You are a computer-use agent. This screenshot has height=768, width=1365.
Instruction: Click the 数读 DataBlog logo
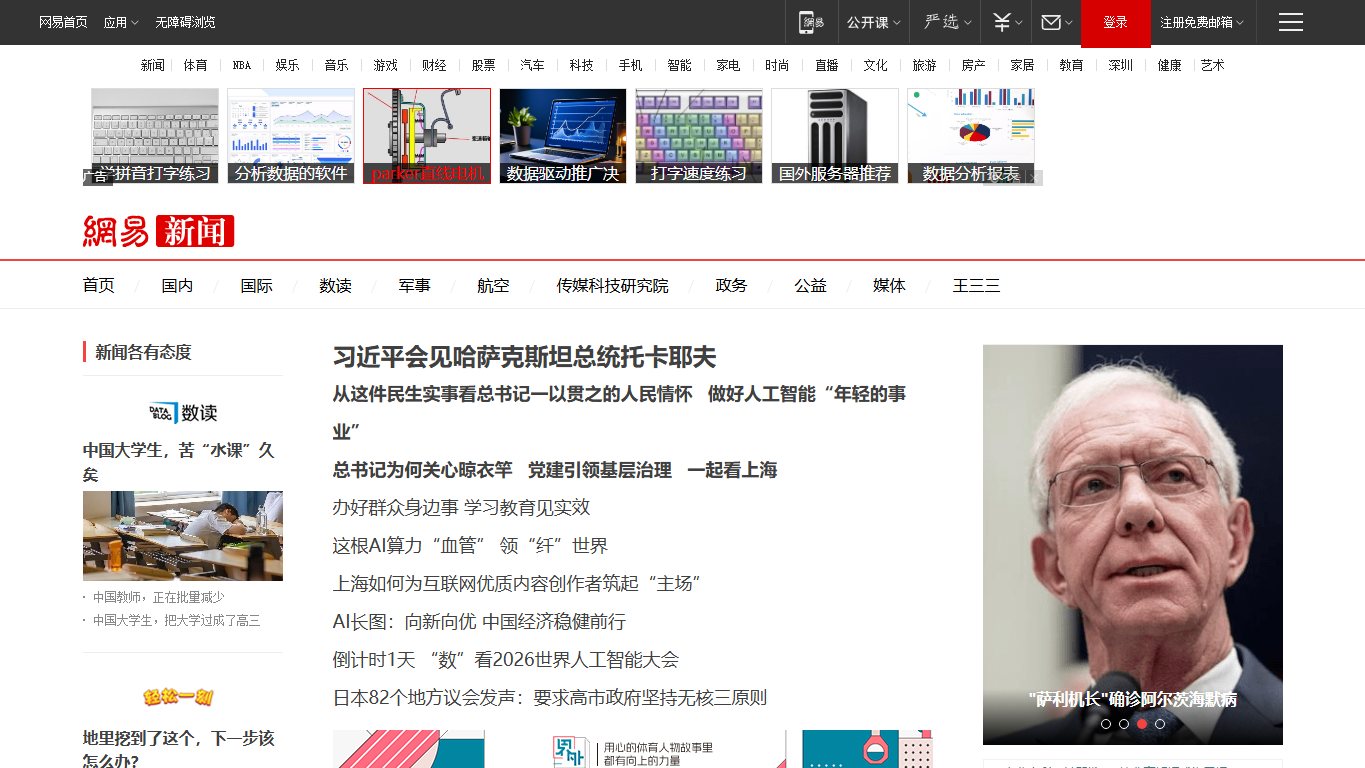[x=182, y=413]
